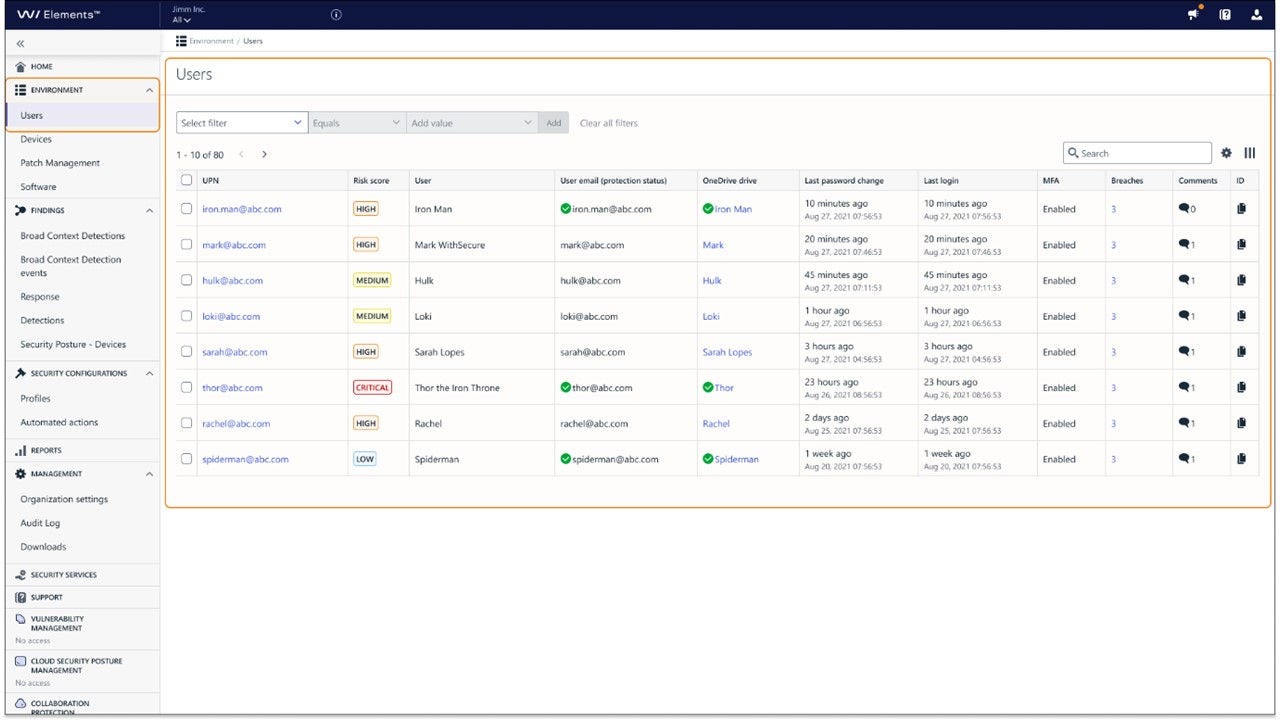Image resolution: width=1280 pixels, height=720 pixels.
Task: Select checkbox for spiderman@abc.com
Action: click(x=186, y=459)
